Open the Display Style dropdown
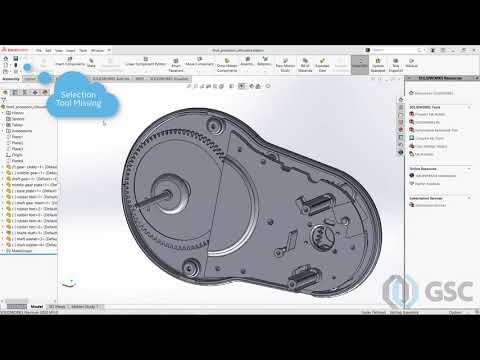480x360 pixels. tap(231, 86)
